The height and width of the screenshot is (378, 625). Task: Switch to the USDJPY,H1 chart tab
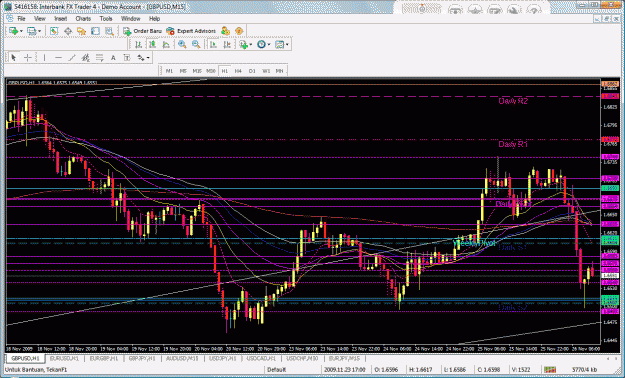[x=223, y=358]
